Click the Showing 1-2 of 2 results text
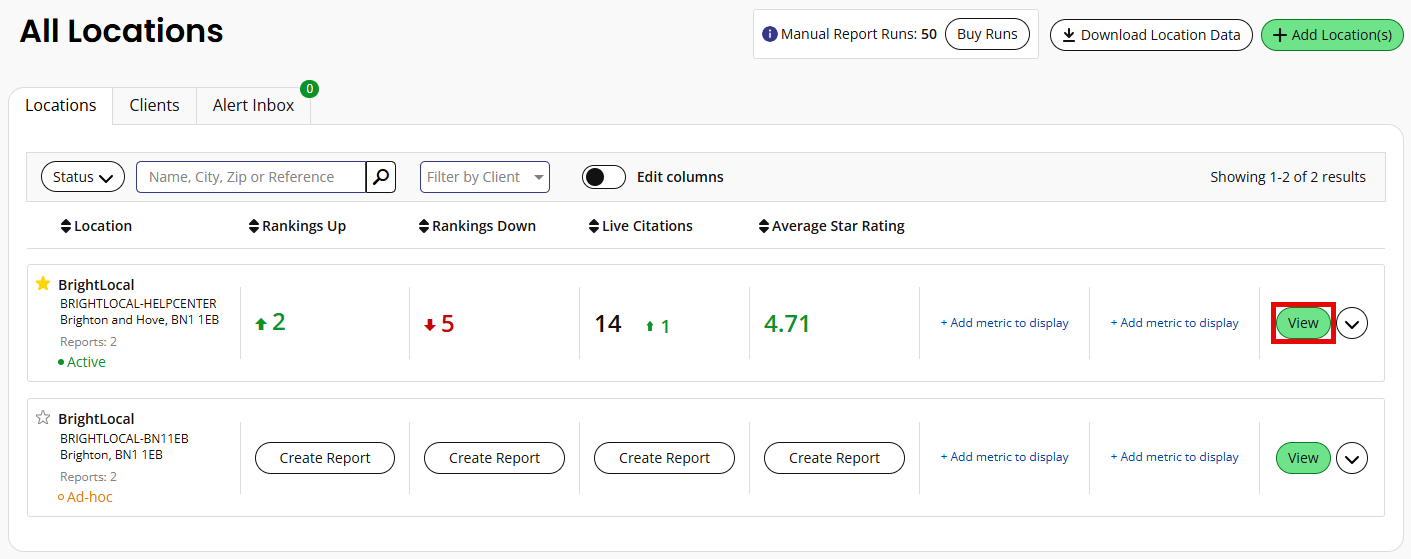1411x559 pixels. coord(1288,177)
